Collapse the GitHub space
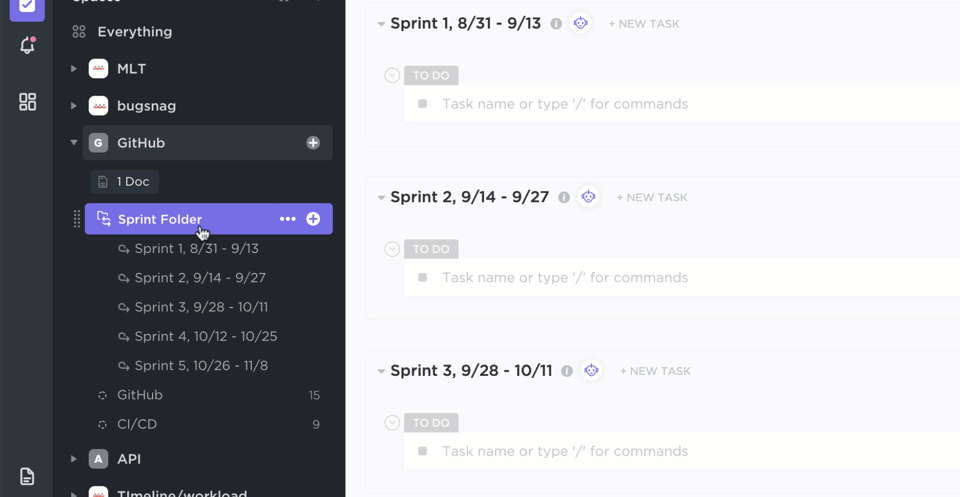Image resolution: width=960 pixels, height=497 pixels. [74, 143]
